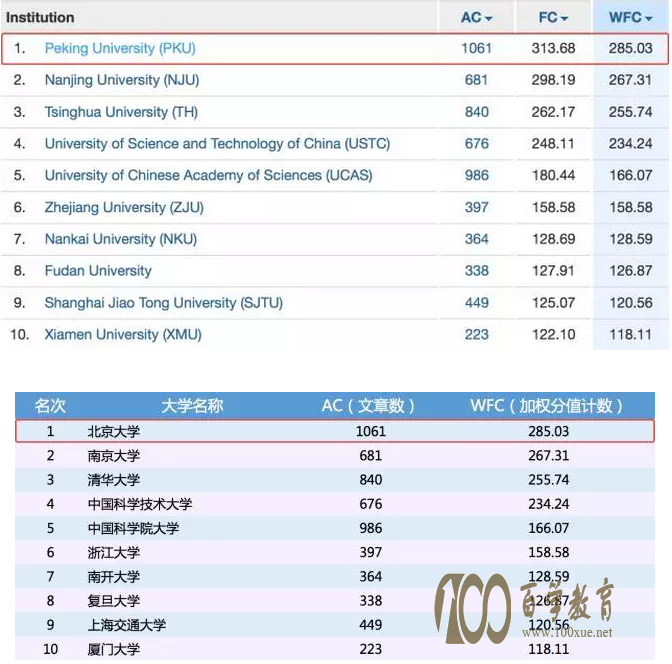Select FC value 248.11

pyautogui.click(x=553, y=144)
